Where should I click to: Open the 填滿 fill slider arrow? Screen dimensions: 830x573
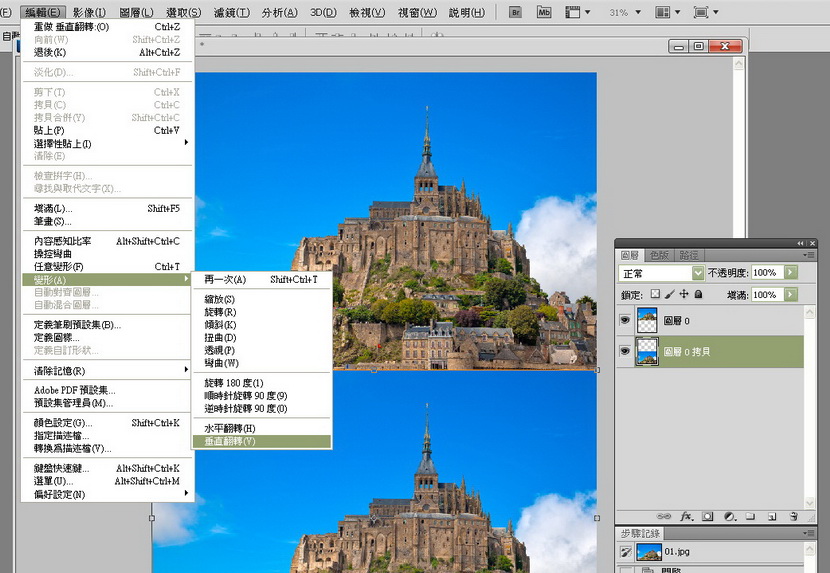point(790,294)
